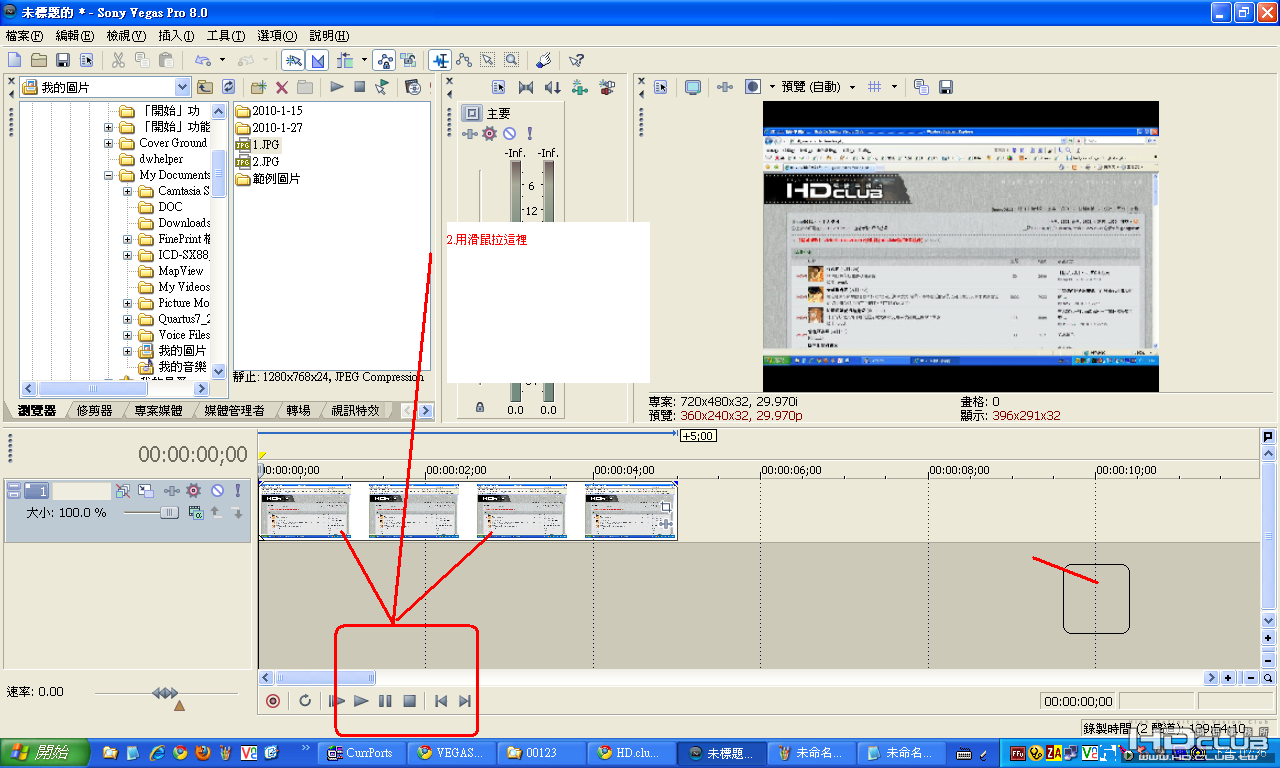Toggle the external monitor preview icon
Viewport: 1280px width, 768px height.
tap(692, 87)
